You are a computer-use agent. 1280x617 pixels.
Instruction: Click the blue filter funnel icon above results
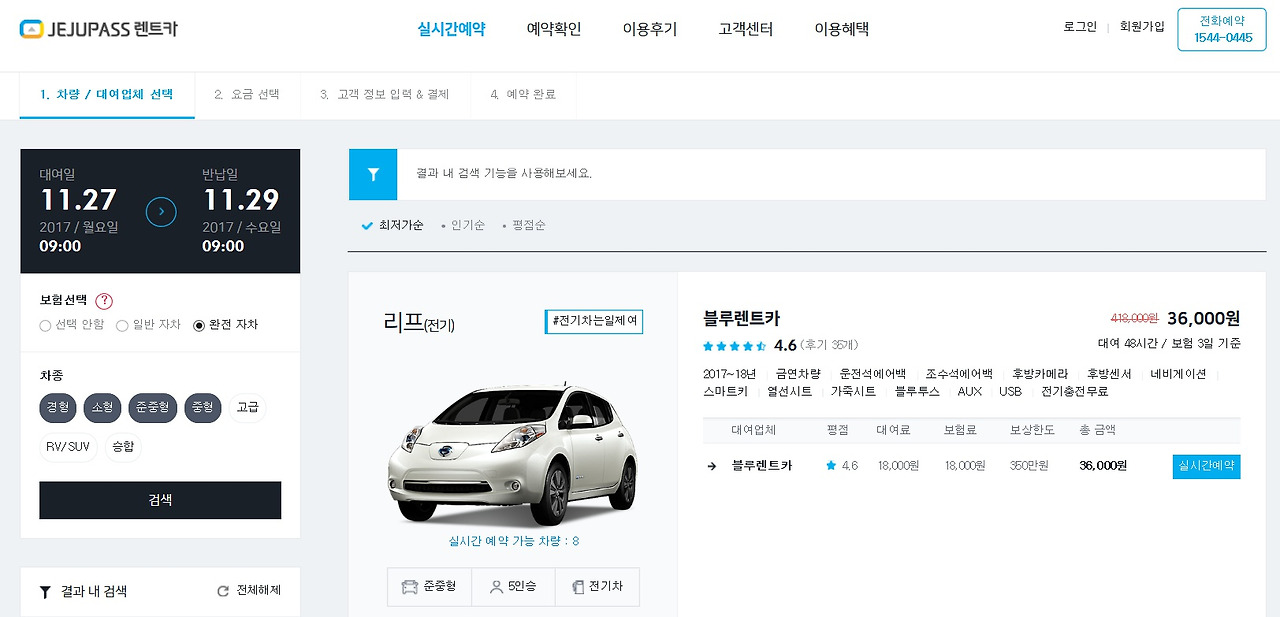click(372, 174)
